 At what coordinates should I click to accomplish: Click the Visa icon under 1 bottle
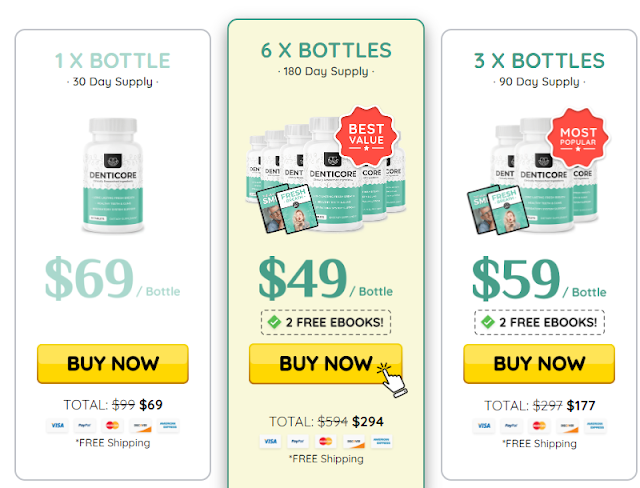(58, 425)
